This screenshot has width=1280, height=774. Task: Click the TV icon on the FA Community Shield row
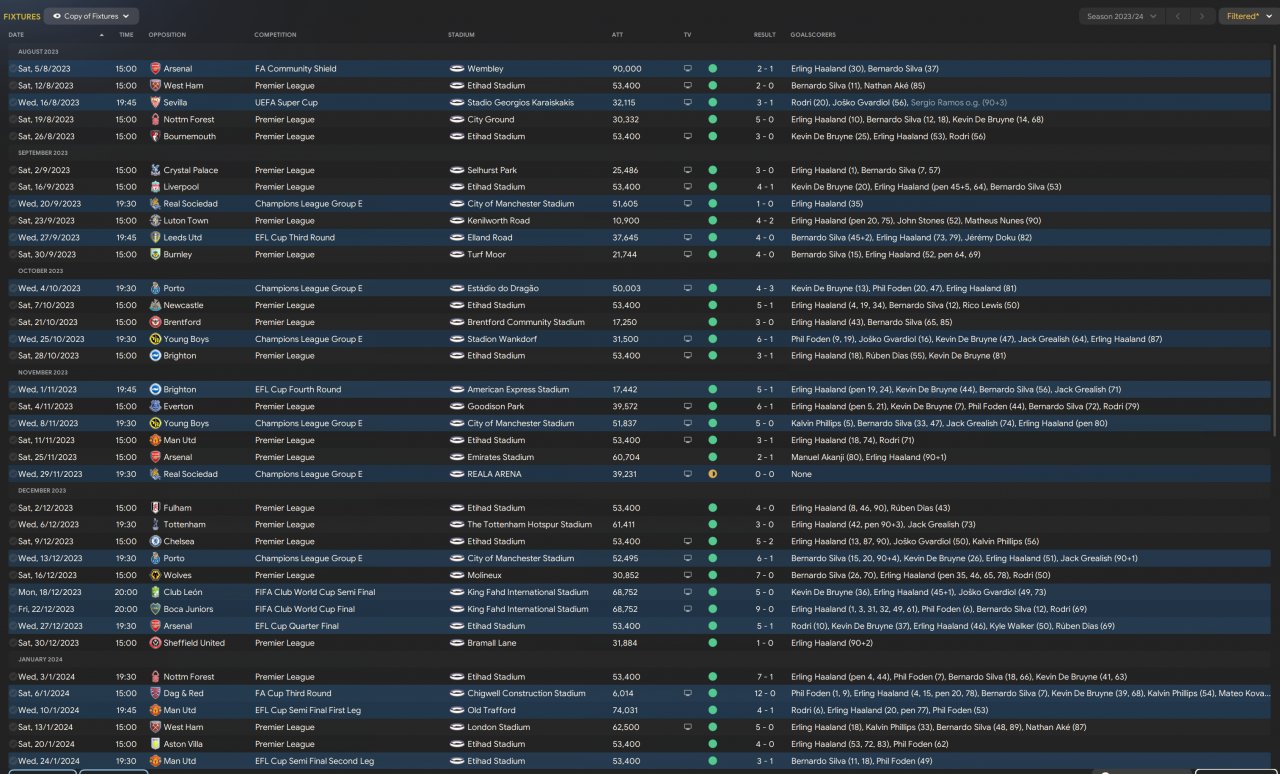tap(687, 69)
